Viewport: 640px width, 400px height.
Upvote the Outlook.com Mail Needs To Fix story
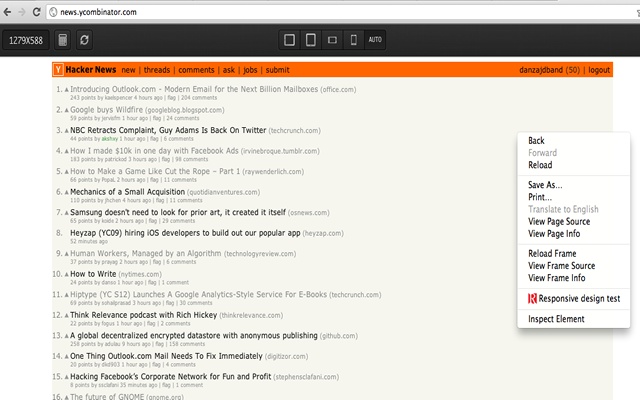(x=67, y=356)
